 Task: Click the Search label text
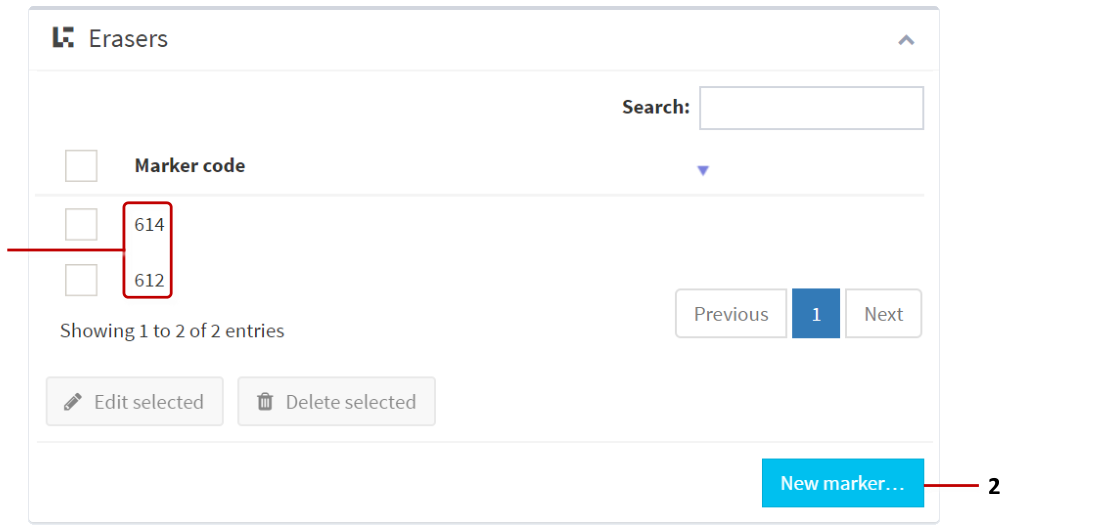click(x=655, y=107)
